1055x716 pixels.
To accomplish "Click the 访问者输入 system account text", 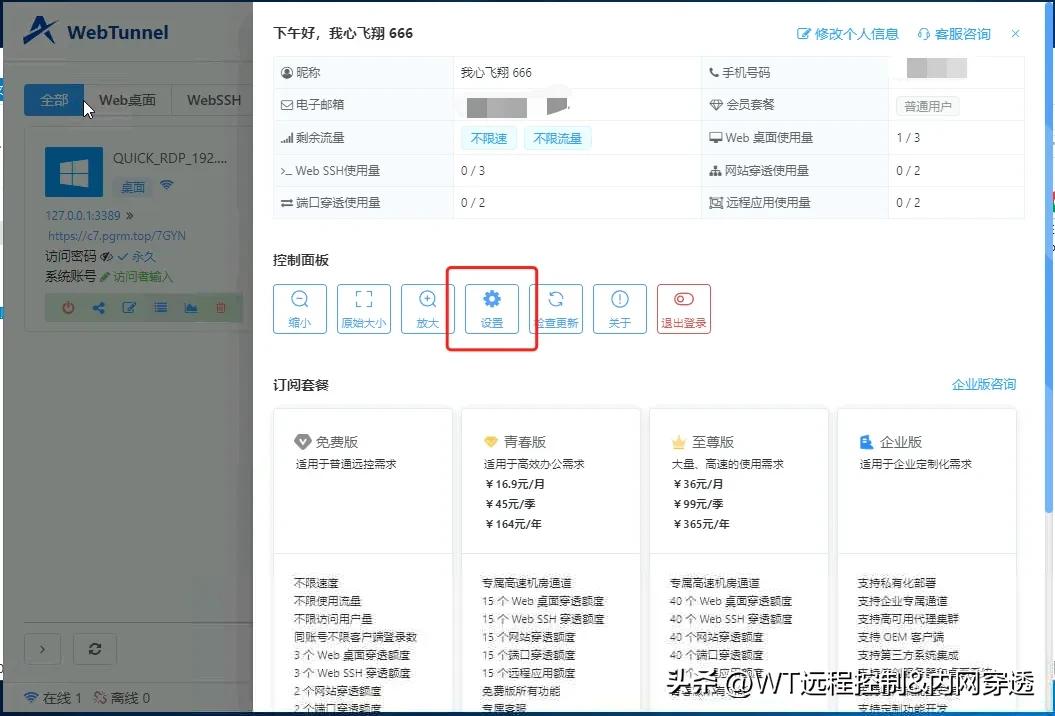I will click(143, 277).
